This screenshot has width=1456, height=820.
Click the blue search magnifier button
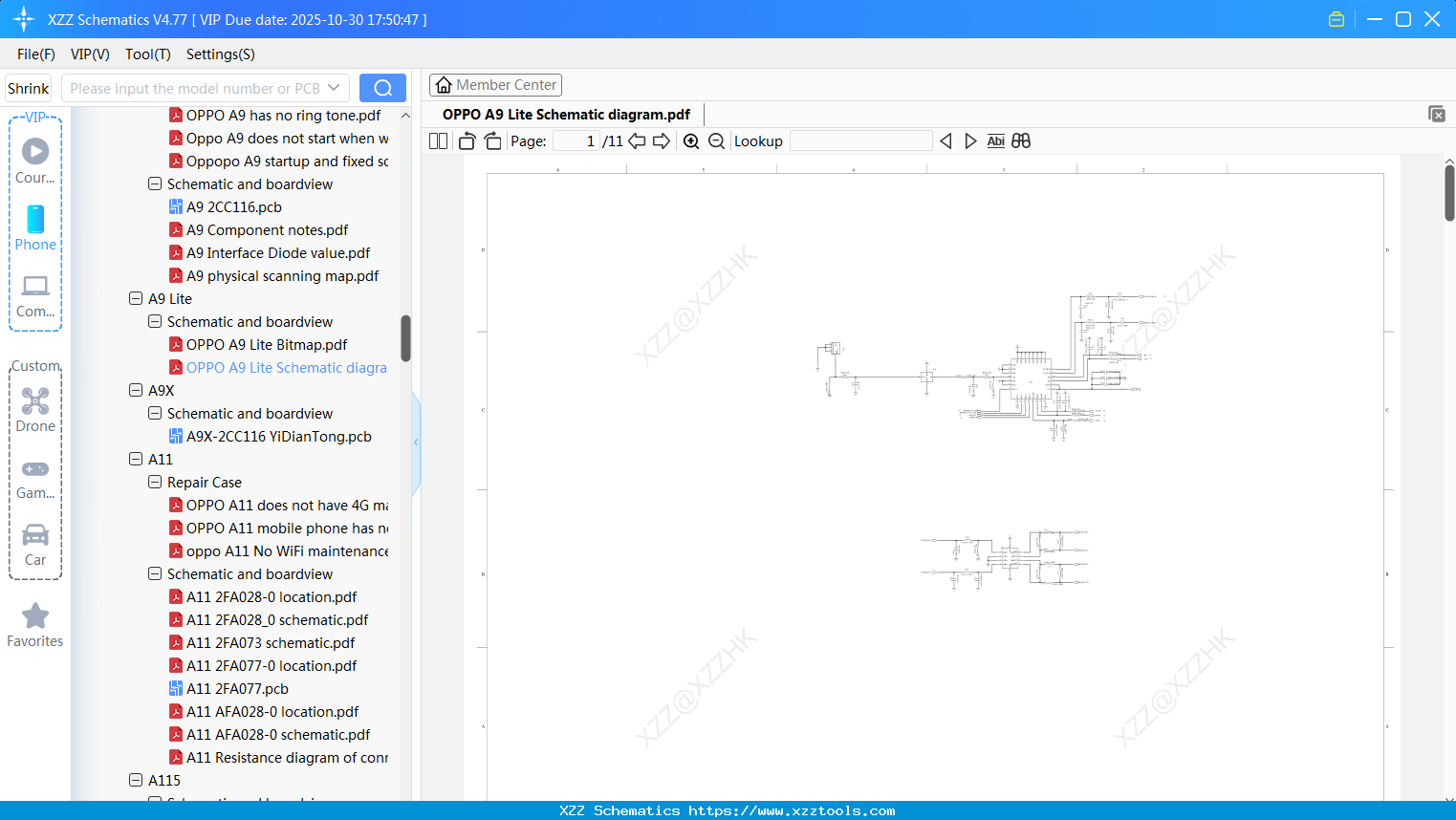tap(382, 88)
